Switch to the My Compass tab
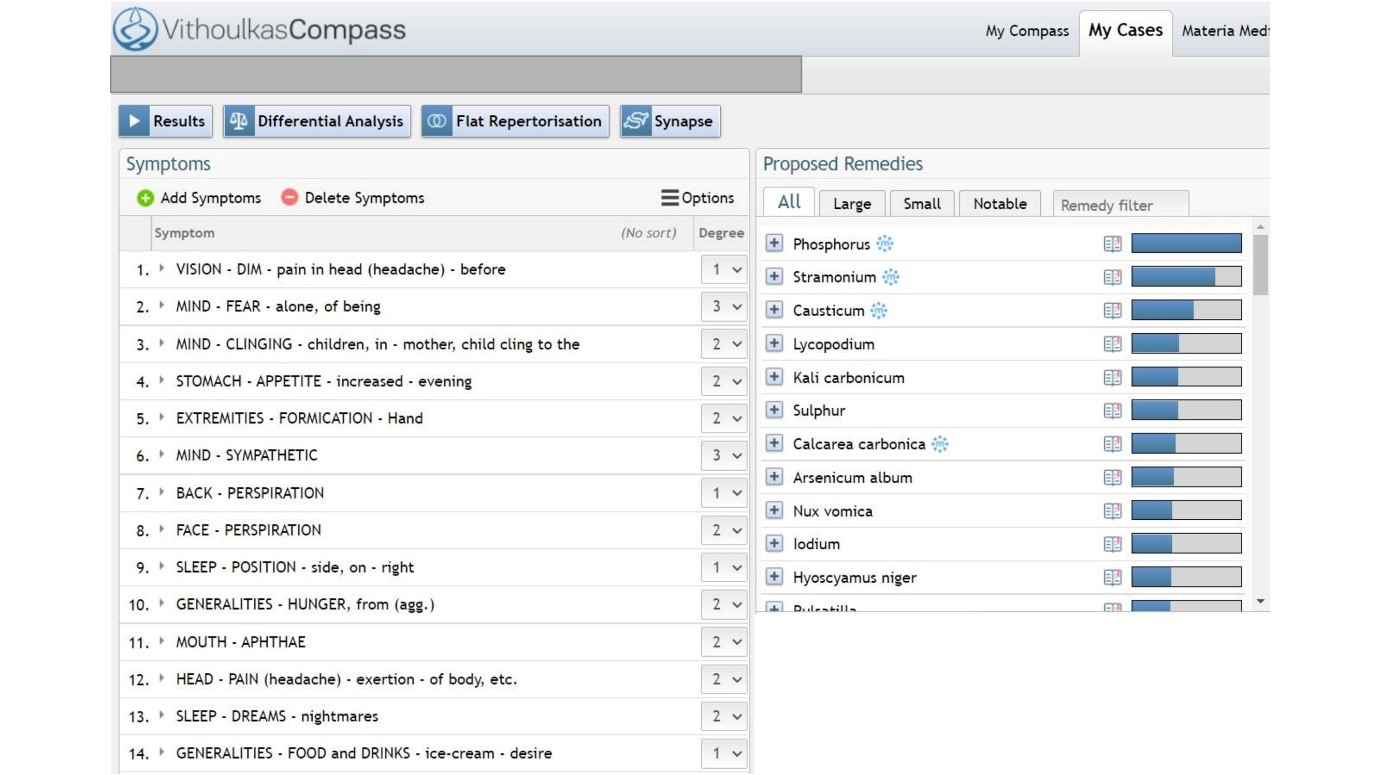 [x=1026, y=31]
